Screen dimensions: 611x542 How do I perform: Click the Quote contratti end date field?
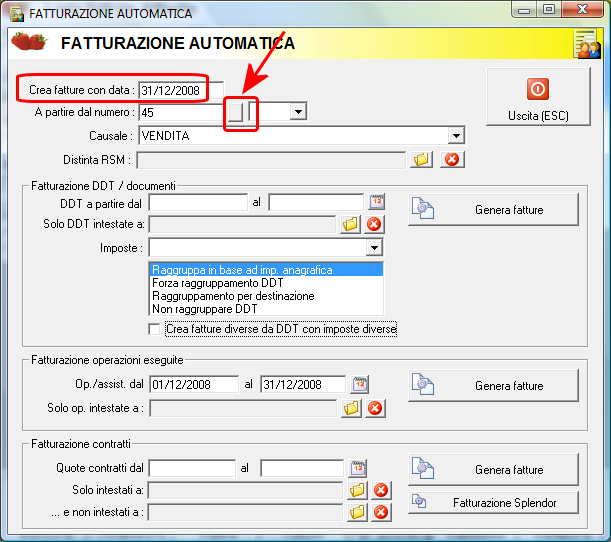tap(302, 468)
